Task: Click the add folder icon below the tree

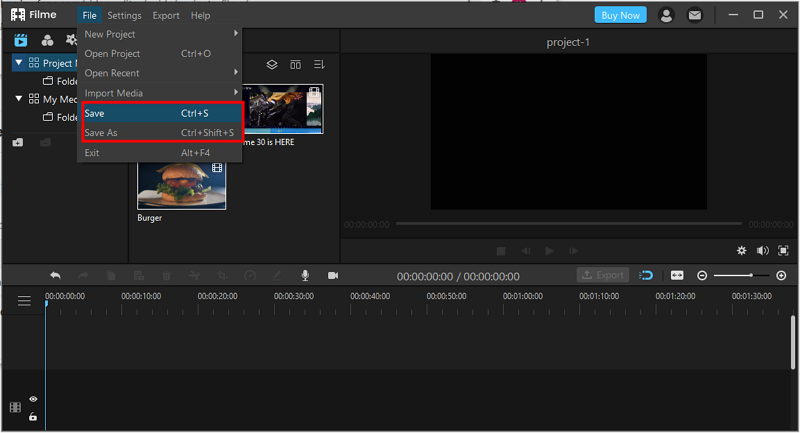Action: [x=18, y=142]
